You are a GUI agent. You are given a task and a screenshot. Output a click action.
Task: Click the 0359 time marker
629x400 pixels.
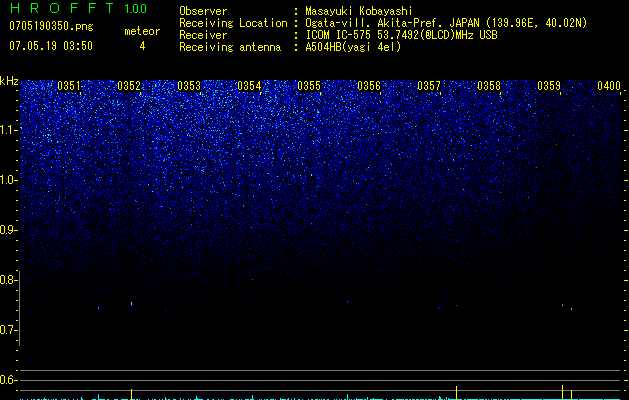549,86
